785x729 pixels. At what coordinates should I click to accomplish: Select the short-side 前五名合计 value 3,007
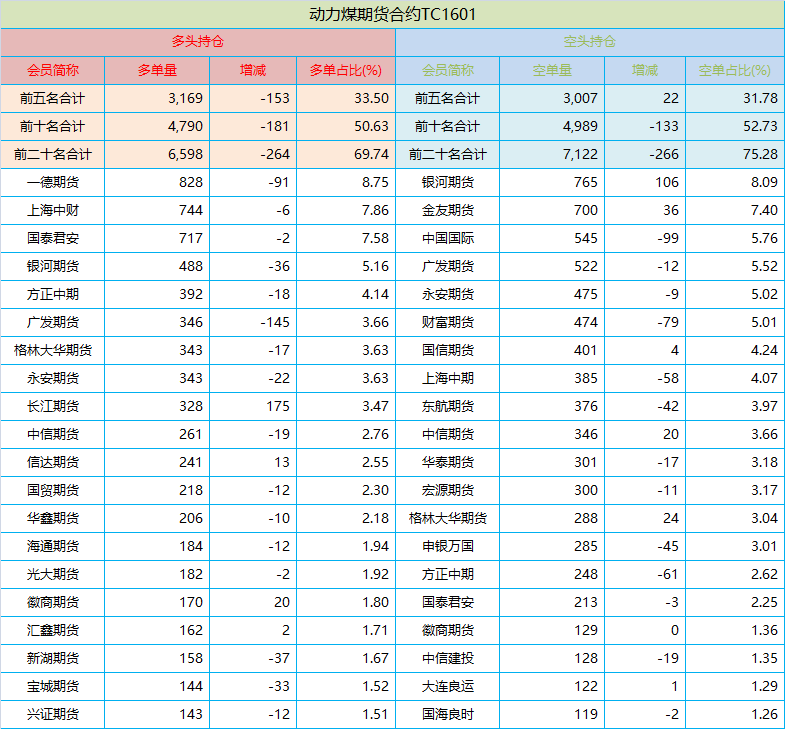580,98
